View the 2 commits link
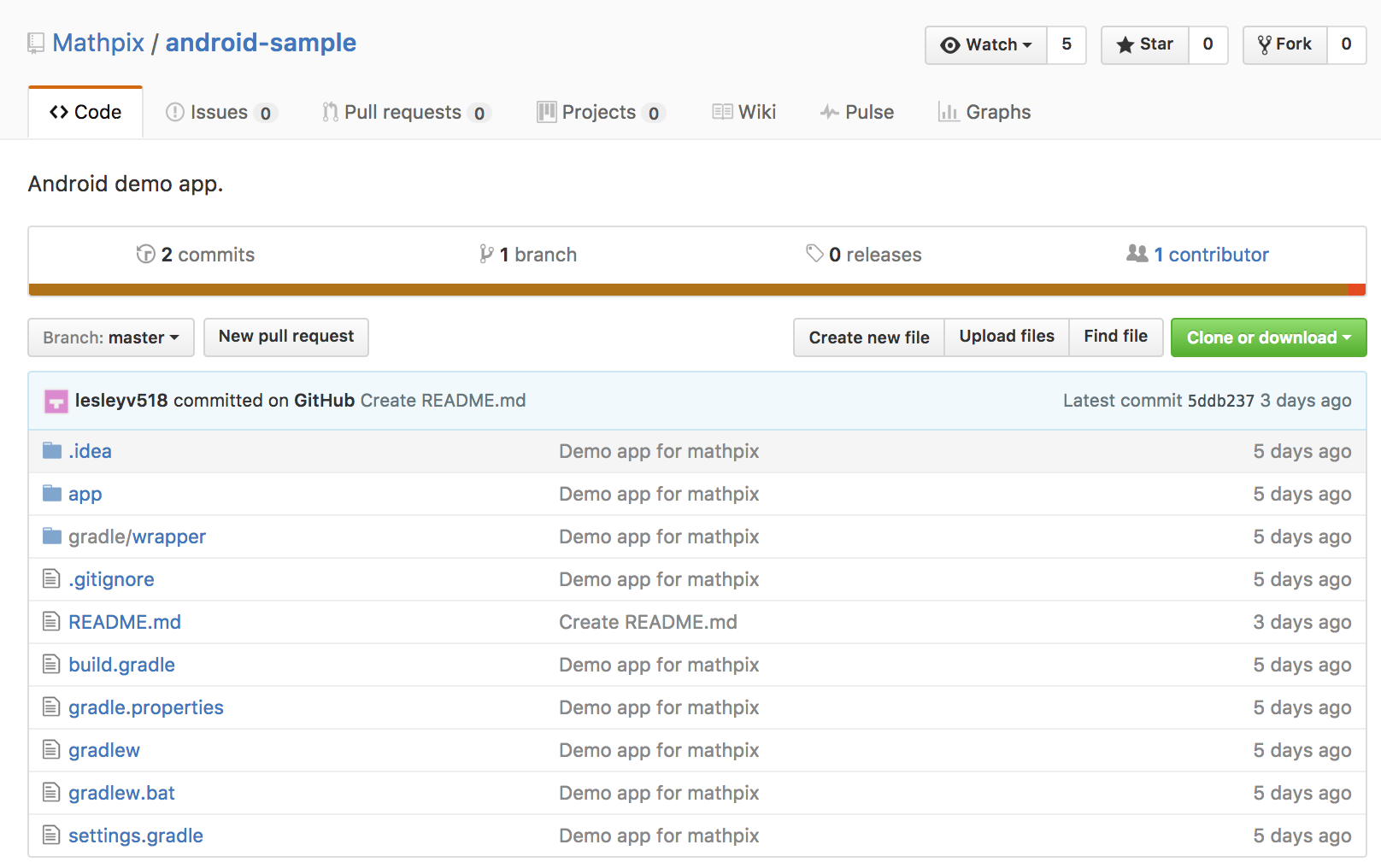Screen dimensions: 1381x868 pyautogui.click(x=196, y=255)
